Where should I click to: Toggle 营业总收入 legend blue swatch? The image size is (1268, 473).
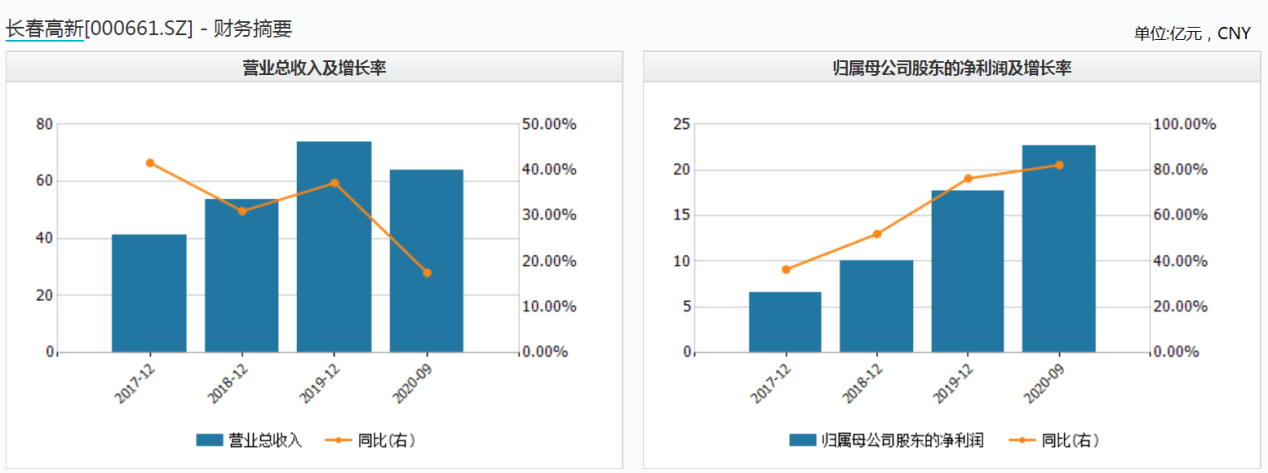point(209,440)
